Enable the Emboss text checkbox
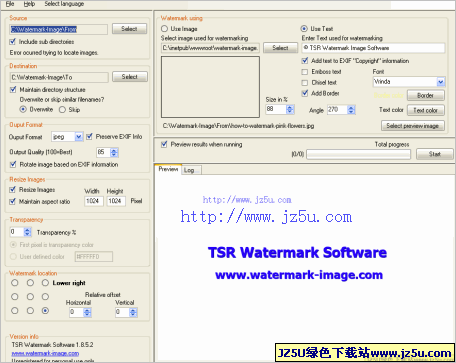The image size is (456, 363). click(305, 72)
